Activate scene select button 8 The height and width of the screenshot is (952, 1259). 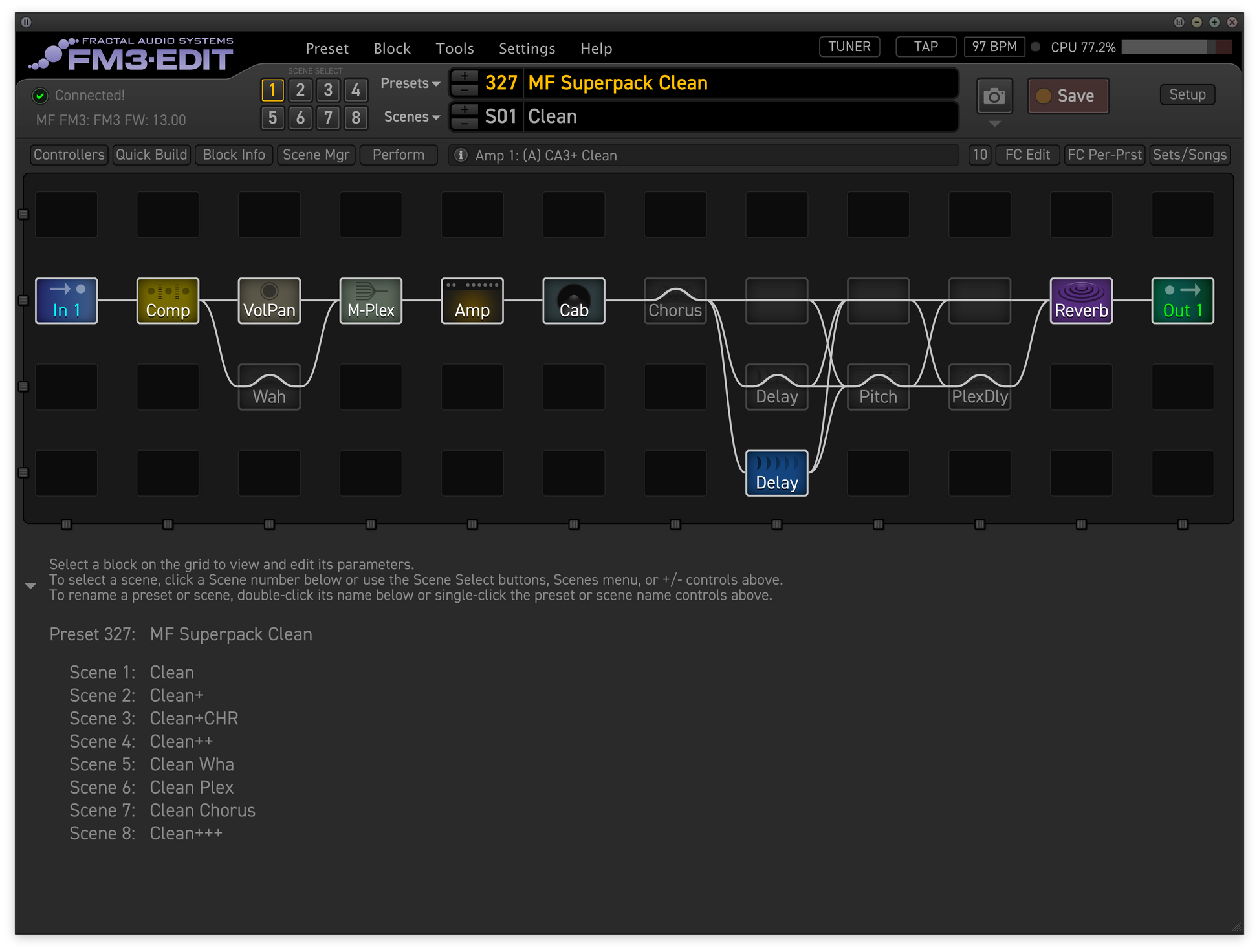pyautogui.click(x=356, y=118)
